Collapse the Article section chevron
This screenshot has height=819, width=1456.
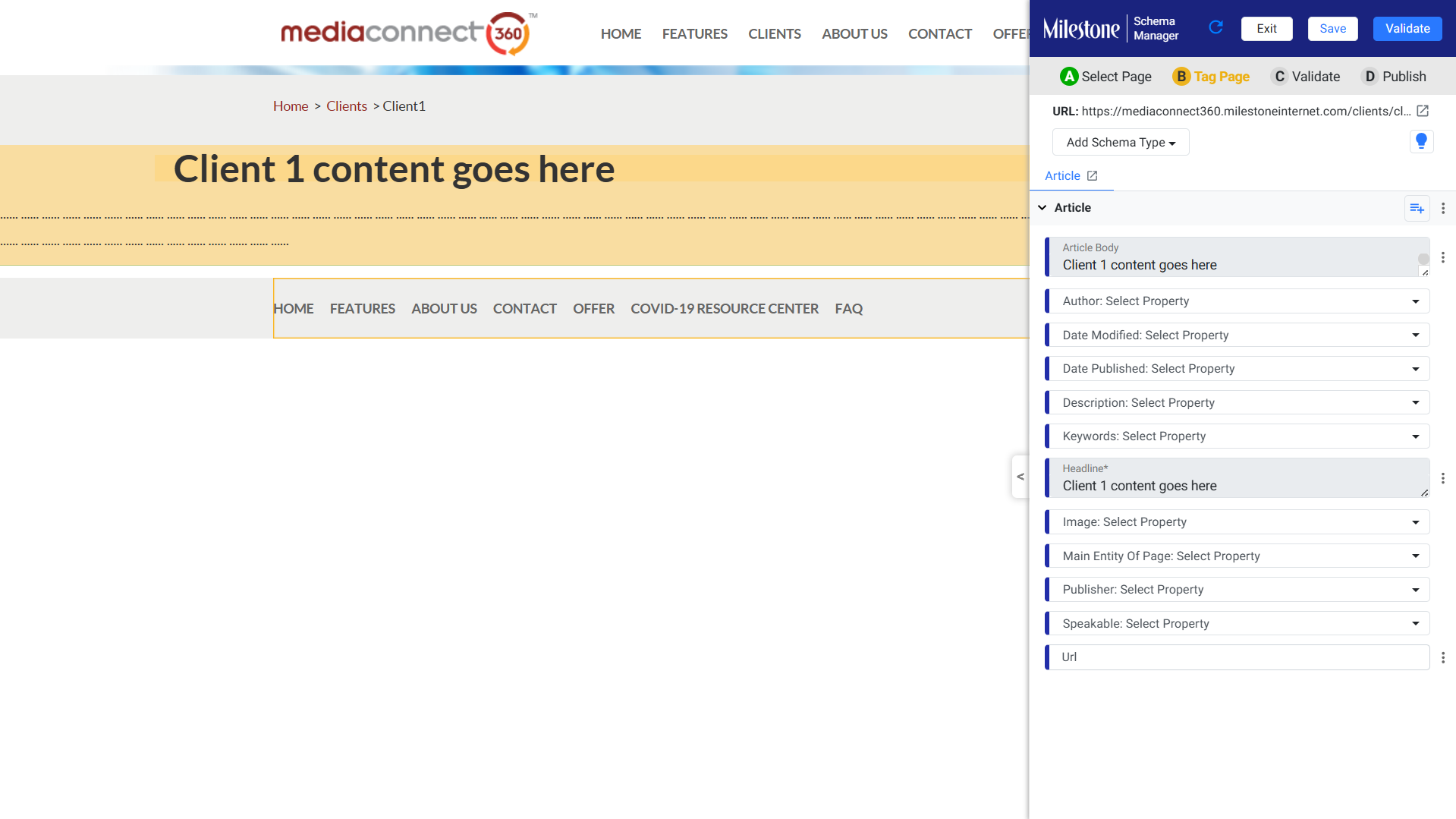click(1042, 207)
